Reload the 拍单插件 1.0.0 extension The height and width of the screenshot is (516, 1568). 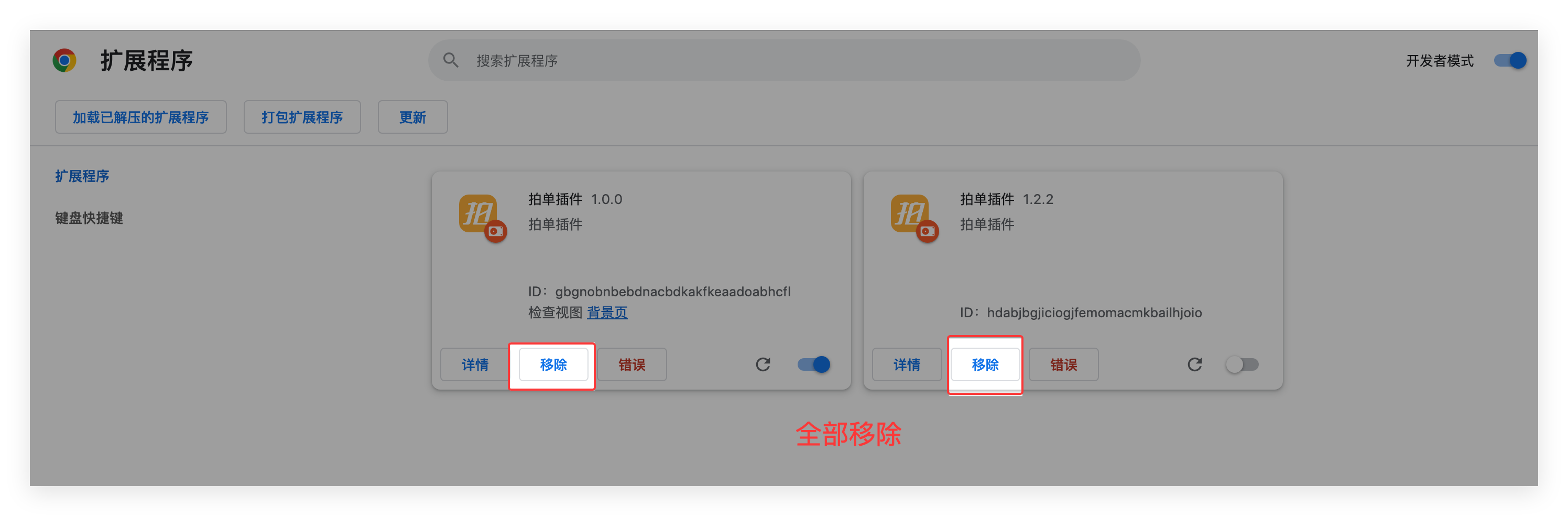tap(763, 364)
